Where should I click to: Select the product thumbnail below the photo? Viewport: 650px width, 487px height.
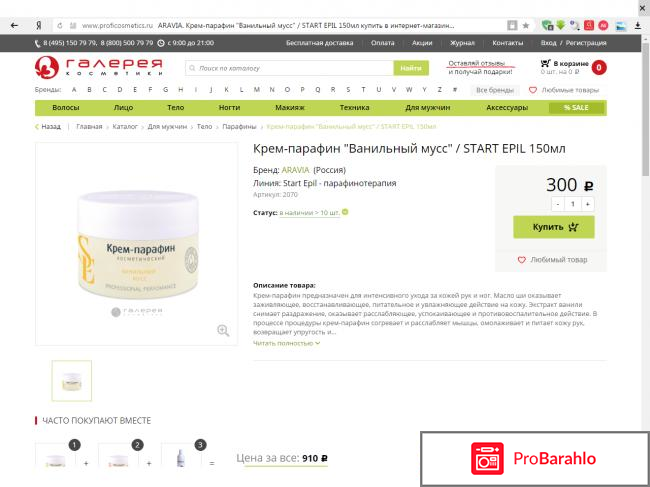point(72,380)
